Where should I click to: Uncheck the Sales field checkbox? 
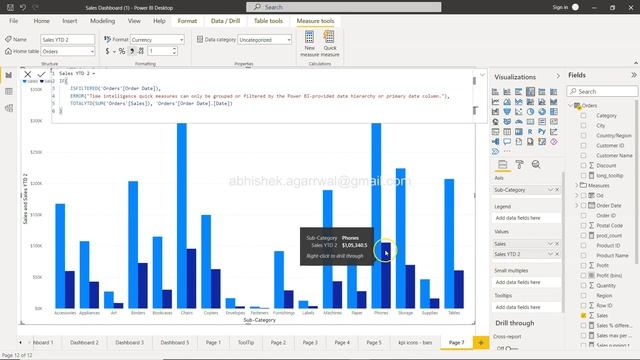pos(583,316)
